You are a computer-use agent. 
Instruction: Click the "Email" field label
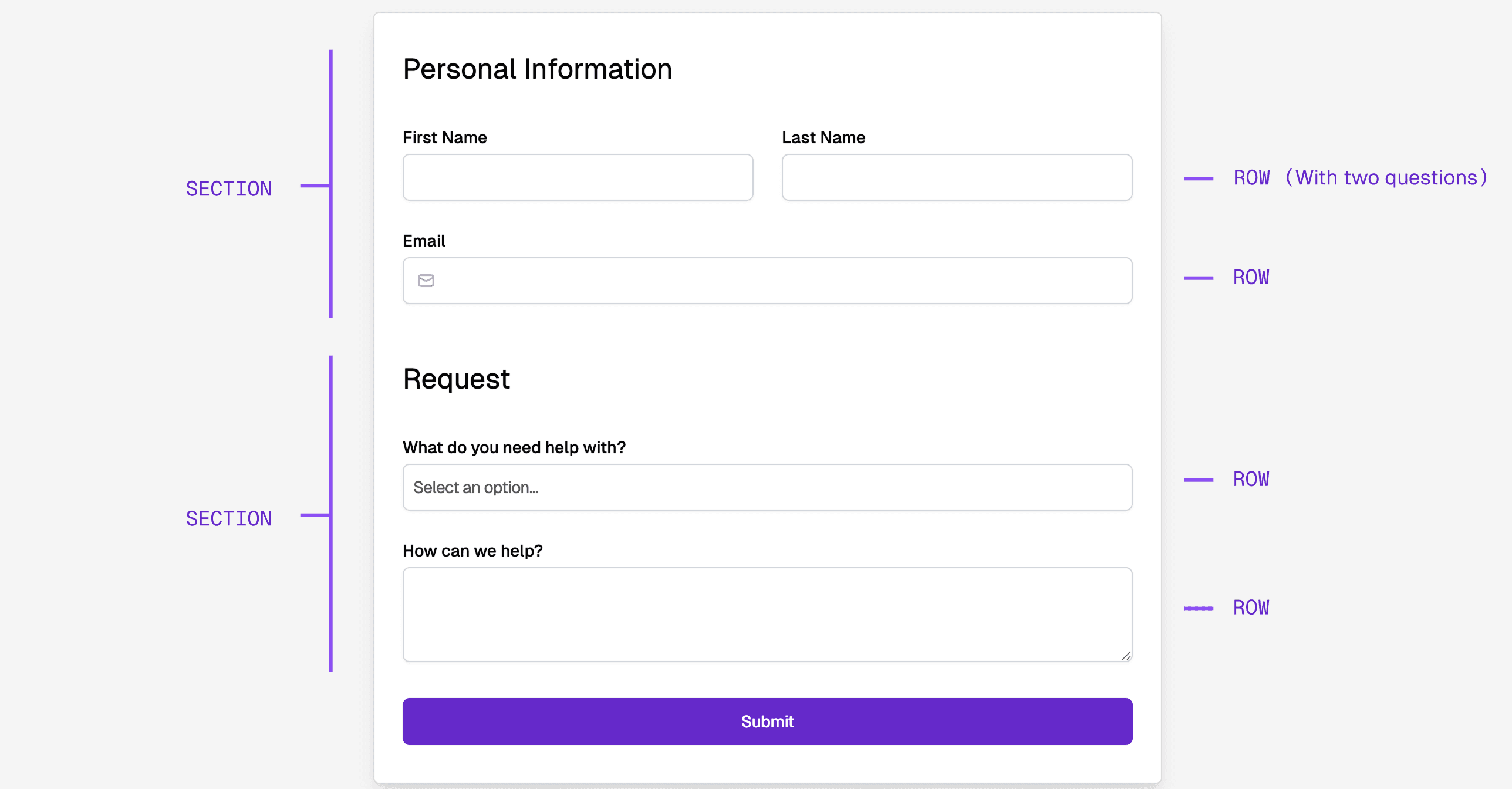[x=424, y=241]
